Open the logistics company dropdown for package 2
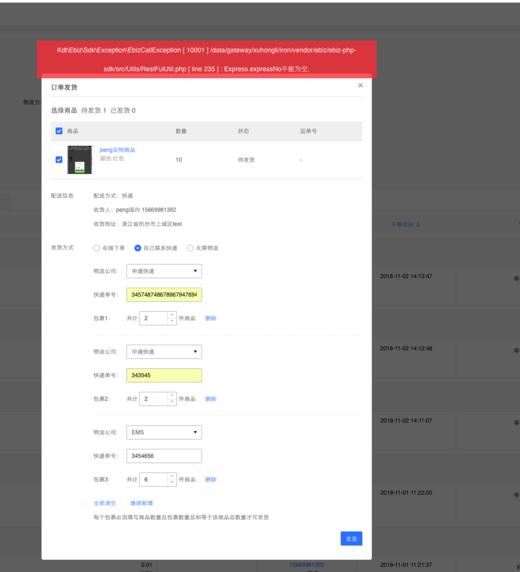The image size is (520, 572). click(164, 352)
